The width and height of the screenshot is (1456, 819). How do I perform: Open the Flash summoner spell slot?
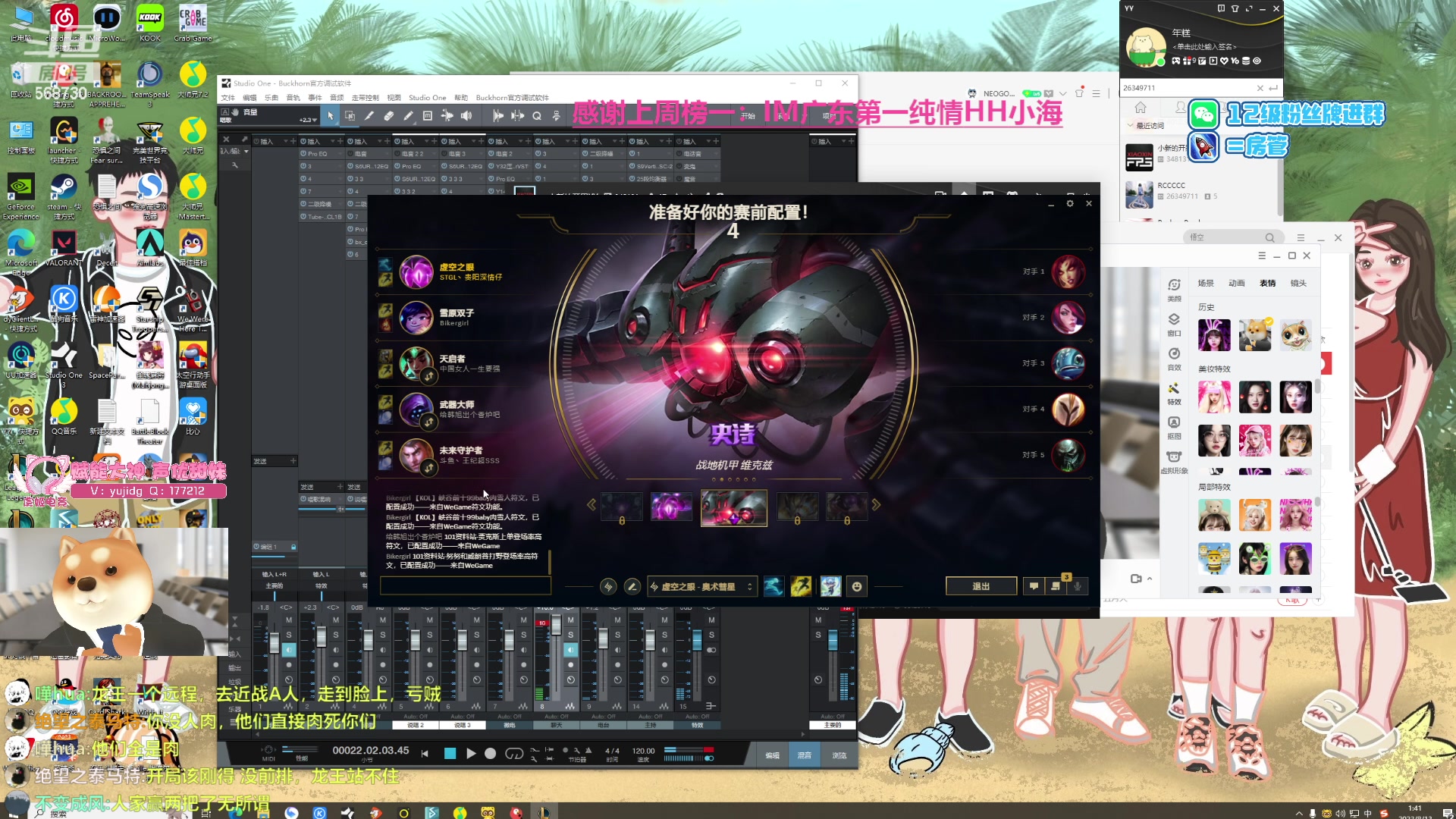(x=801, y=586)
